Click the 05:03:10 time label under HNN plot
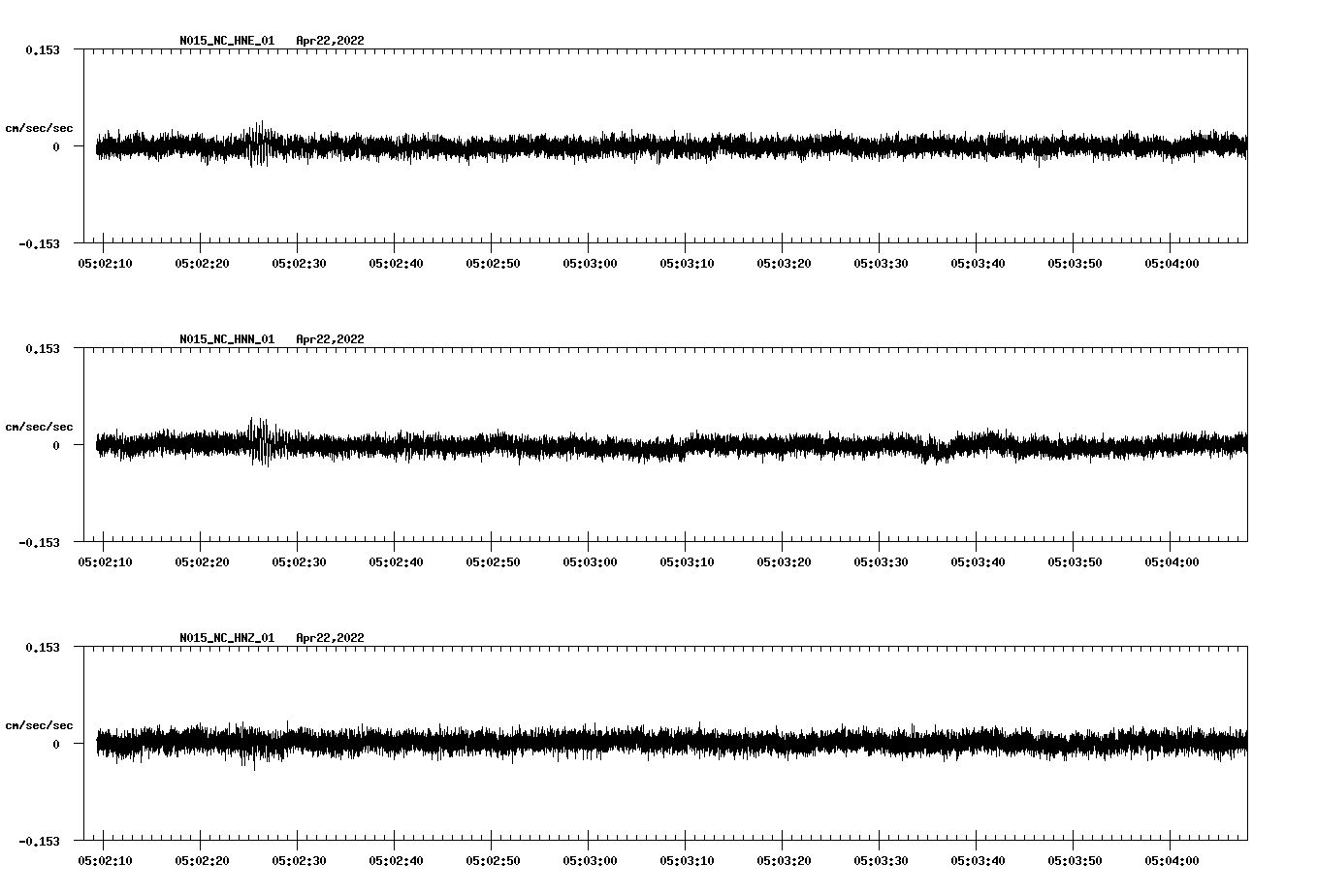This screenshot has height=896, width=1317. point(687,561)
